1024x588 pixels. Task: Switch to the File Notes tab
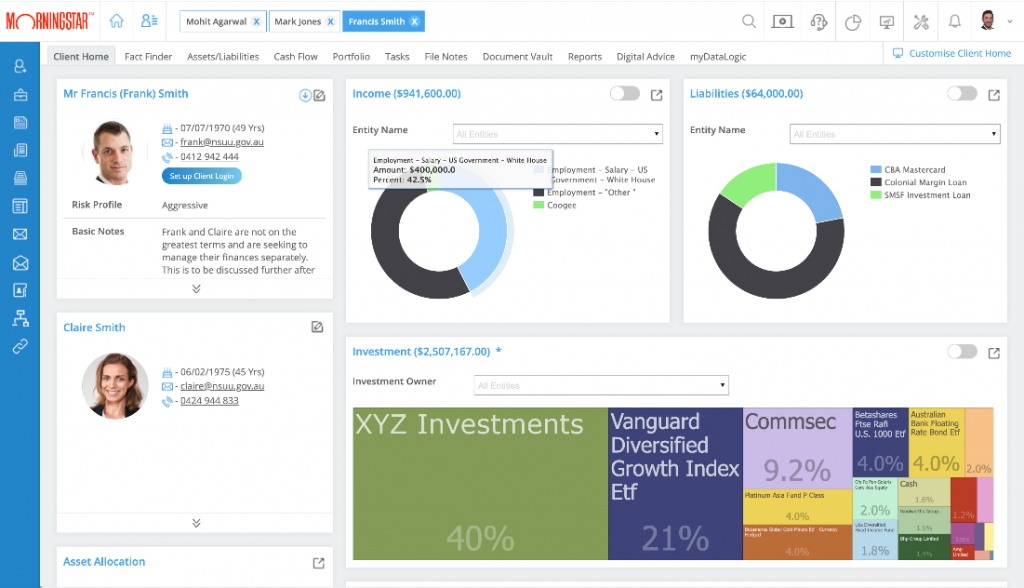446,57
